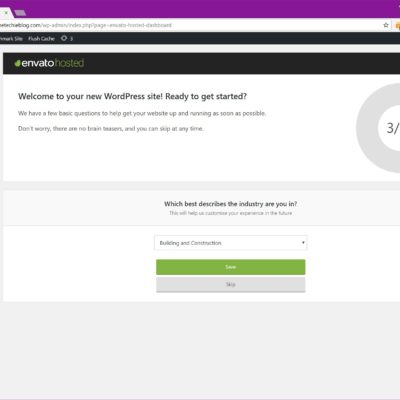Click the 'customise your experience' subtitle text
Image resolution: width=400 pixels, height=400 pixels.
(x=230, y=213)
